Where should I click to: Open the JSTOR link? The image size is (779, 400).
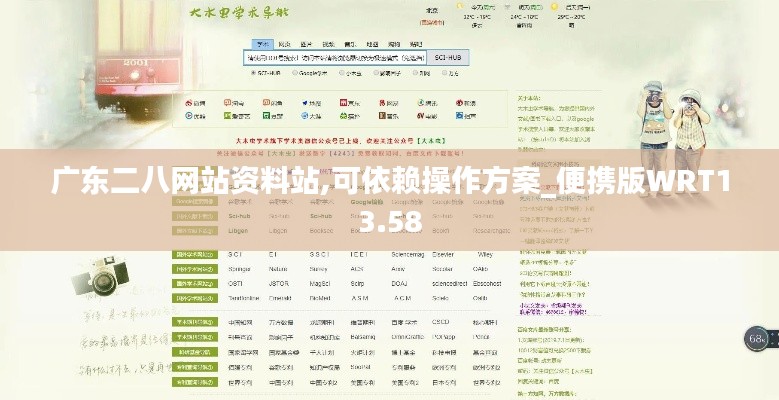279,284
